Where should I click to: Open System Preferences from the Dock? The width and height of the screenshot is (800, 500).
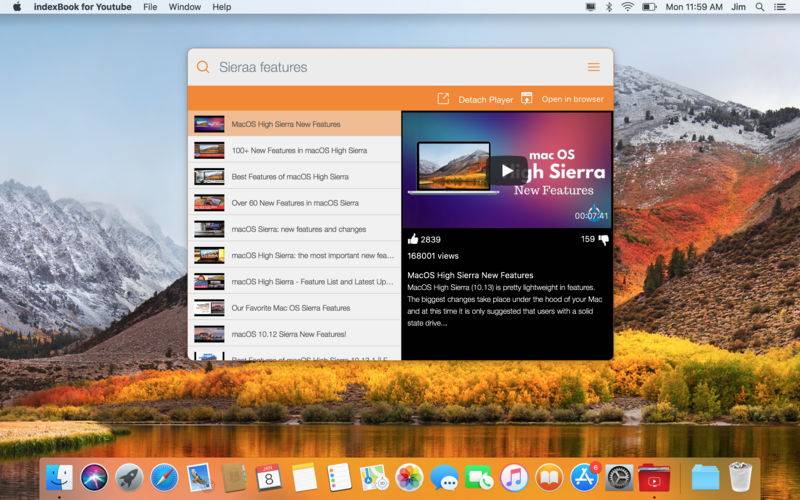619,478
